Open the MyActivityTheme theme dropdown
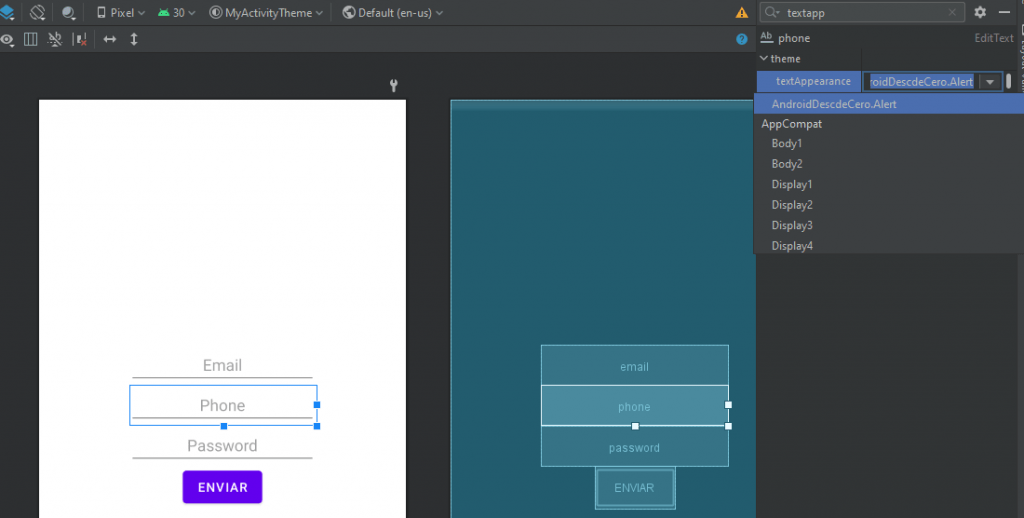Image resolution: width=1024 pixels, height=518 pixels. pos(266,12)
